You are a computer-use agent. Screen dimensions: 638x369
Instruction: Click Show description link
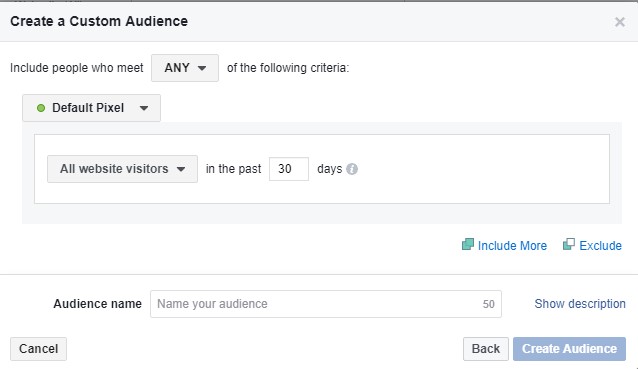click(580, 304)
